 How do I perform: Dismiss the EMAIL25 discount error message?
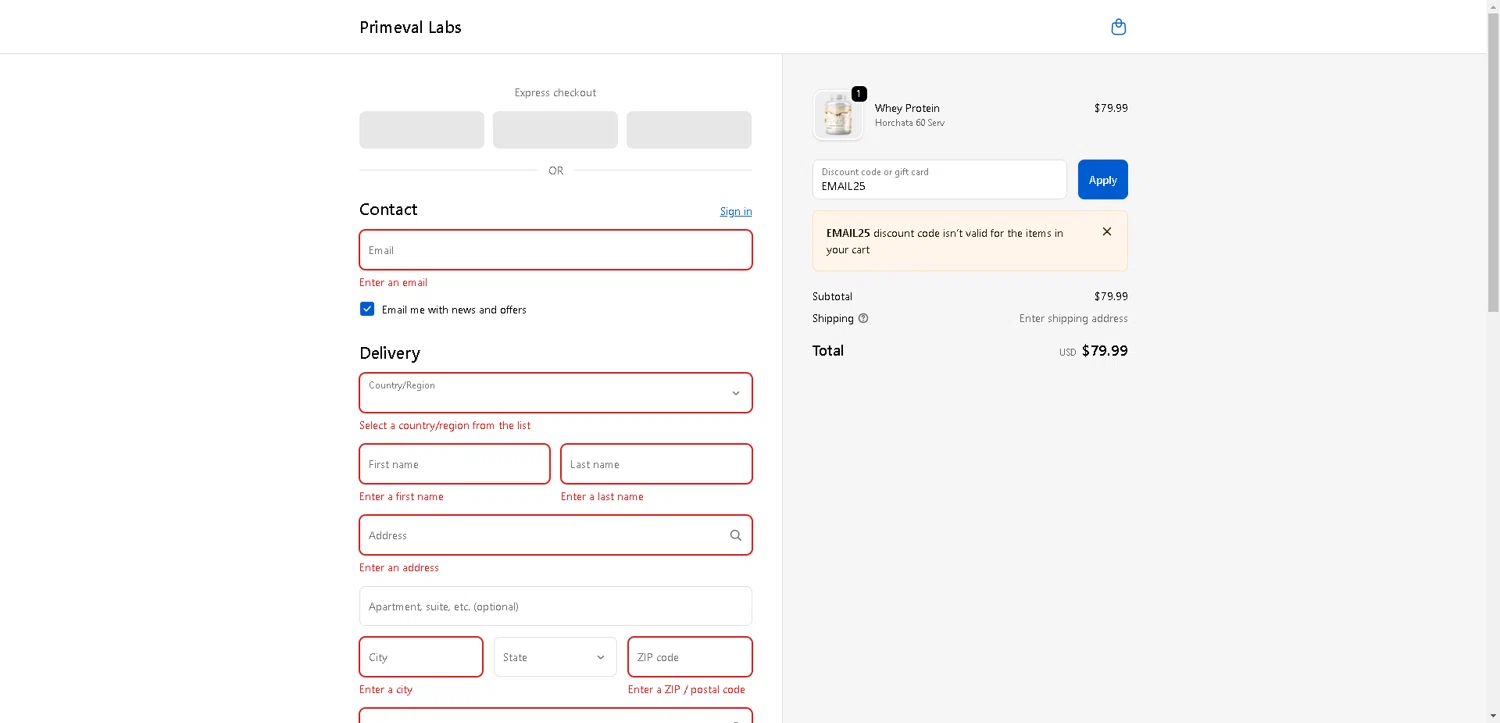(x=1107, y=232)
